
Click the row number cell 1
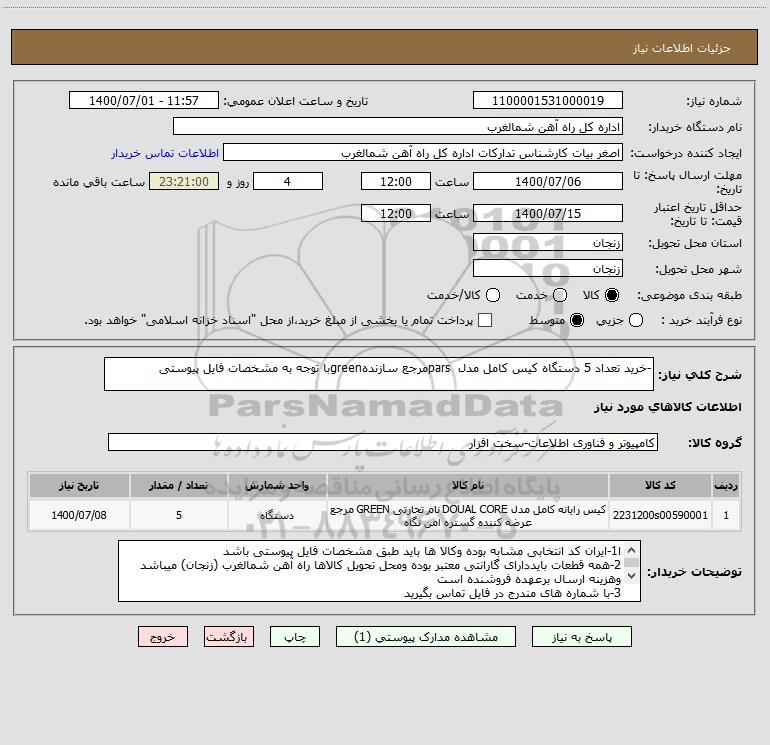click(726, 515)
